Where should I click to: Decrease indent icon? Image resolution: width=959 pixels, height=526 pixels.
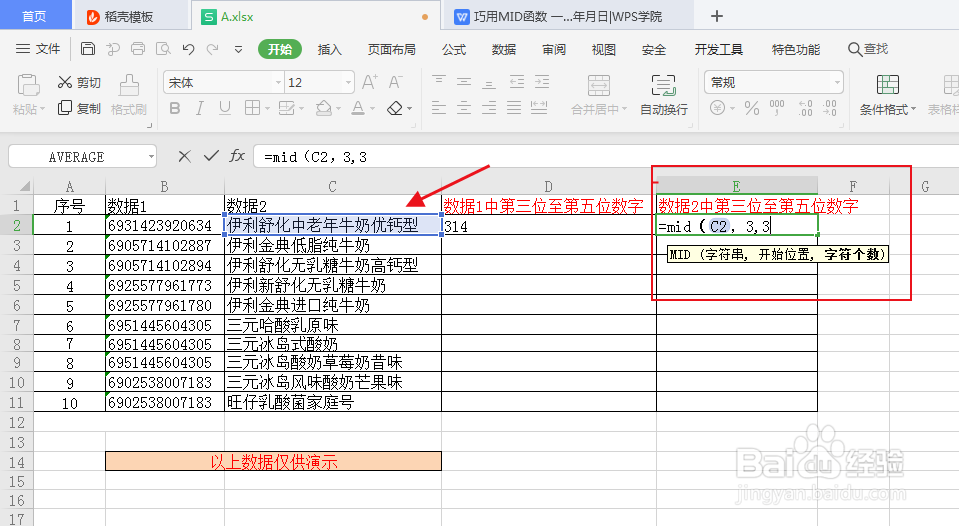click(517, 81)
